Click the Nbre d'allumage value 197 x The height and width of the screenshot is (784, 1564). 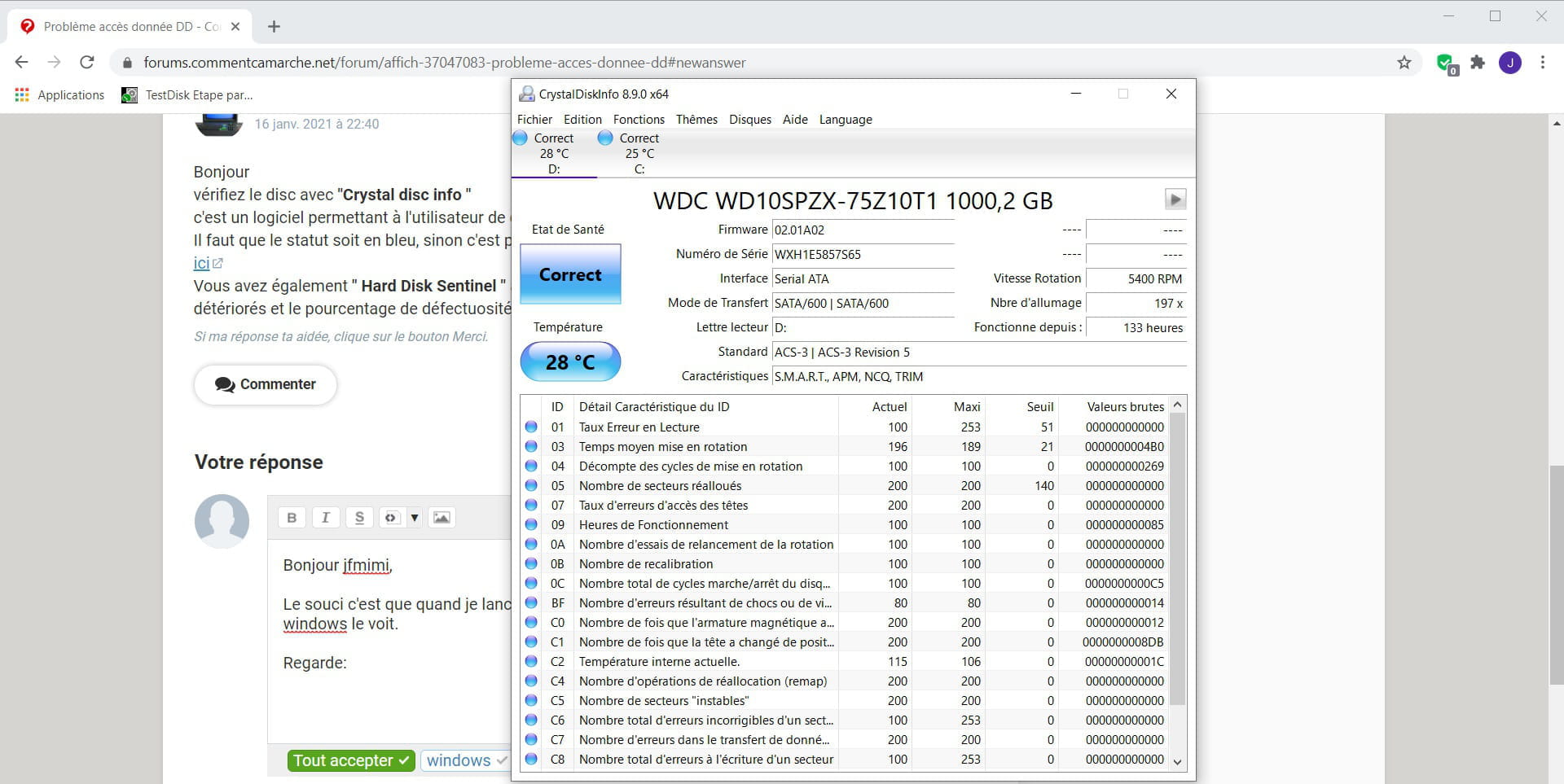1136,303
